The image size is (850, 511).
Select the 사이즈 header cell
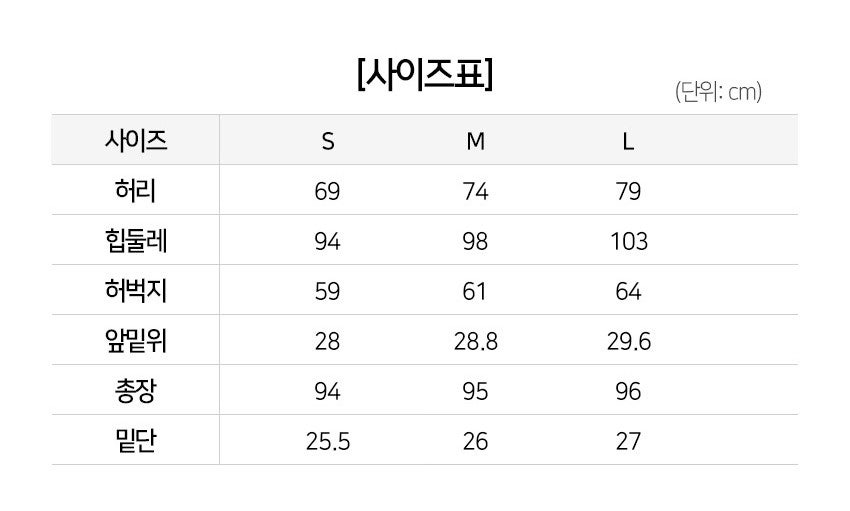tap(136, 141)
